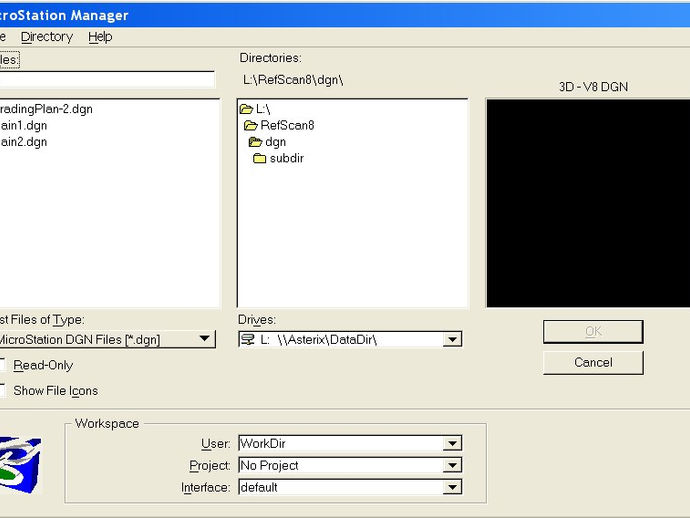Open the User workspace dropdown
This screenshot has height=518, width=690.
(452, 443)
